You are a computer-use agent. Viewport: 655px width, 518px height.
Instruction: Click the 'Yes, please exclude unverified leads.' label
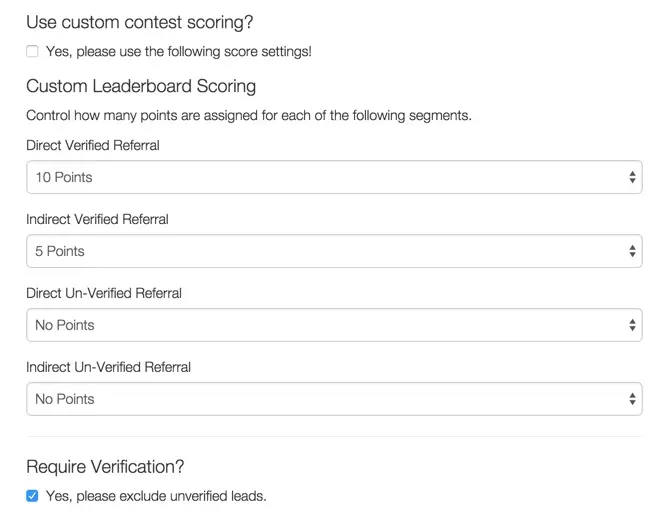pyautogui.click(x=156, y=495)
